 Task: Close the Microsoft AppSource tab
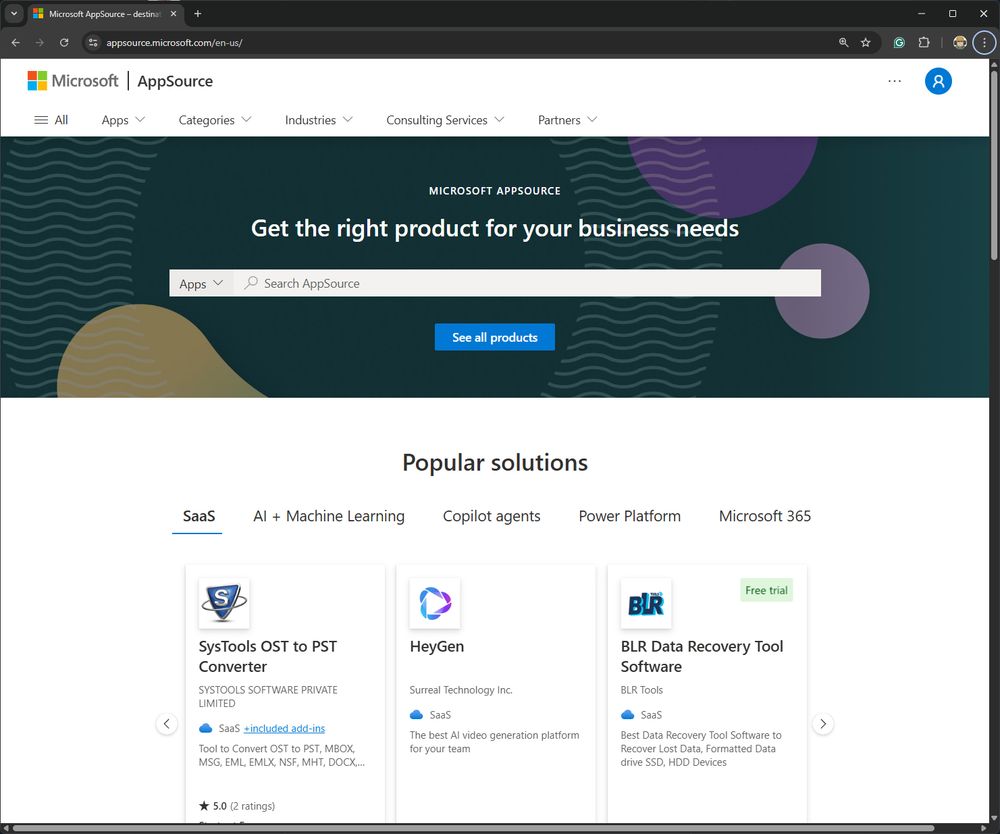pyautogui.click(x=173, y=13)
